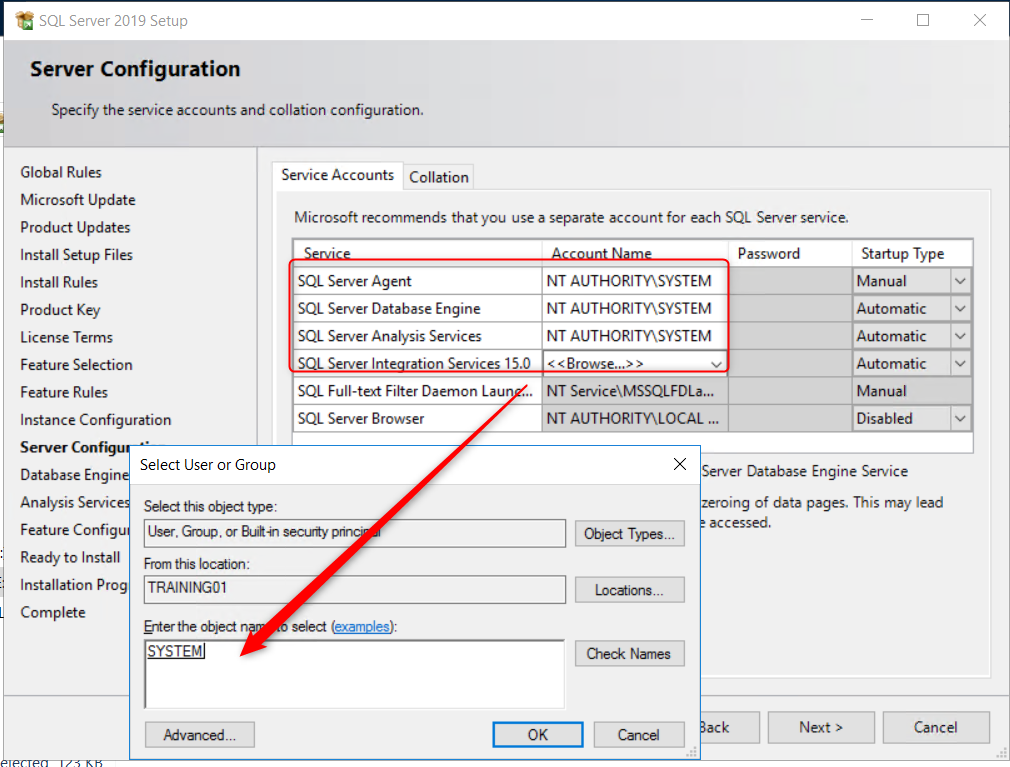Select the Product Key step

(x=60, y=310)
